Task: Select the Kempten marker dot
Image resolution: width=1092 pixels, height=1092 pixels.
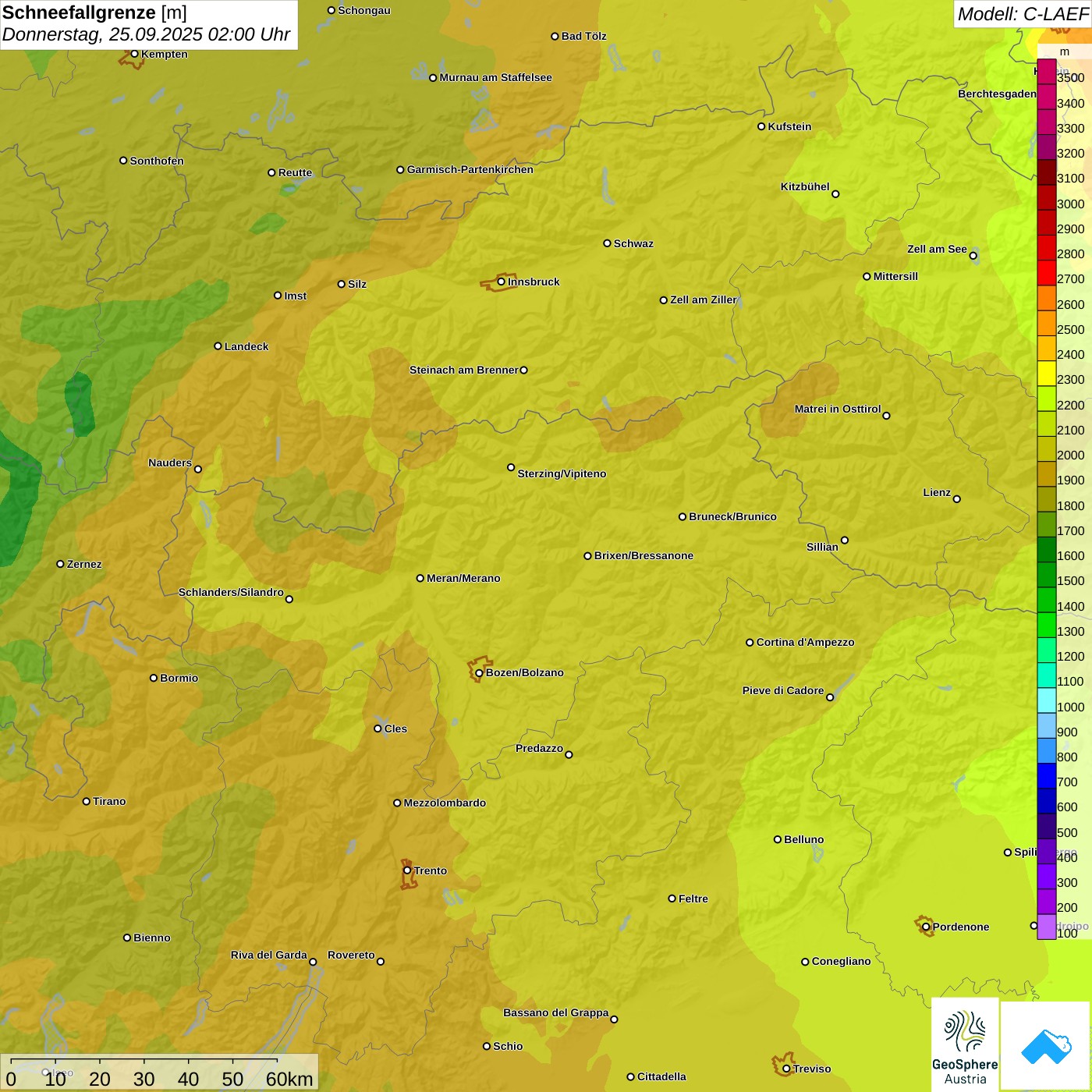Action: 134,54
